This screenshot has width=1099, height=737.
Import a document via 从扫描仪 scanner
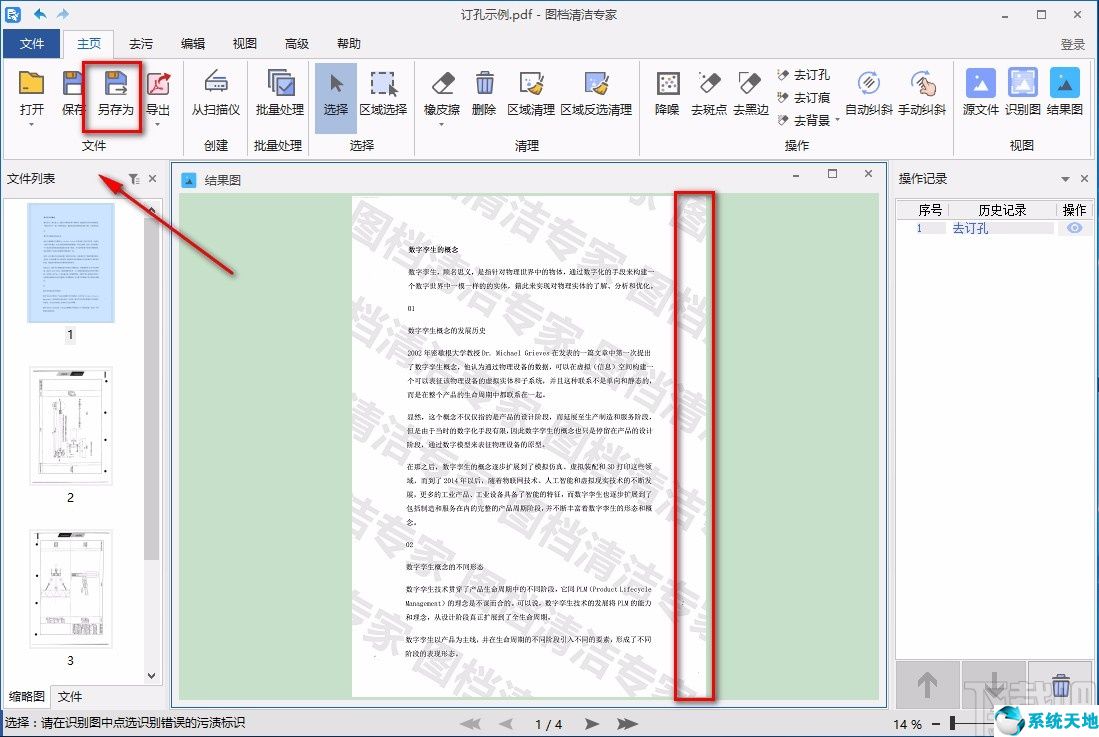(x=214, y=95)
